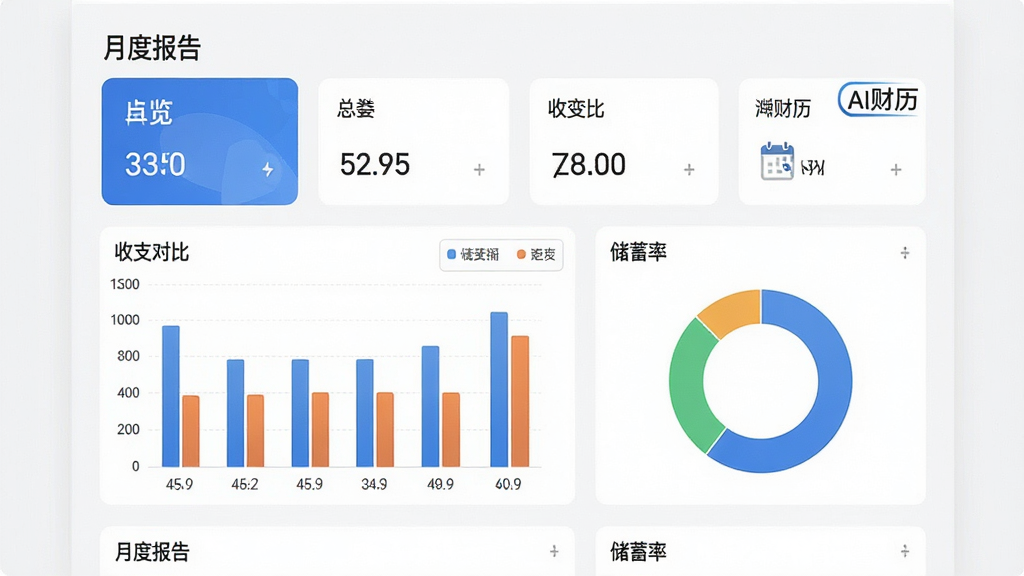Click the AI财历 button
The width and height of the screenshot is (1024, 576).
click(879, 100)
